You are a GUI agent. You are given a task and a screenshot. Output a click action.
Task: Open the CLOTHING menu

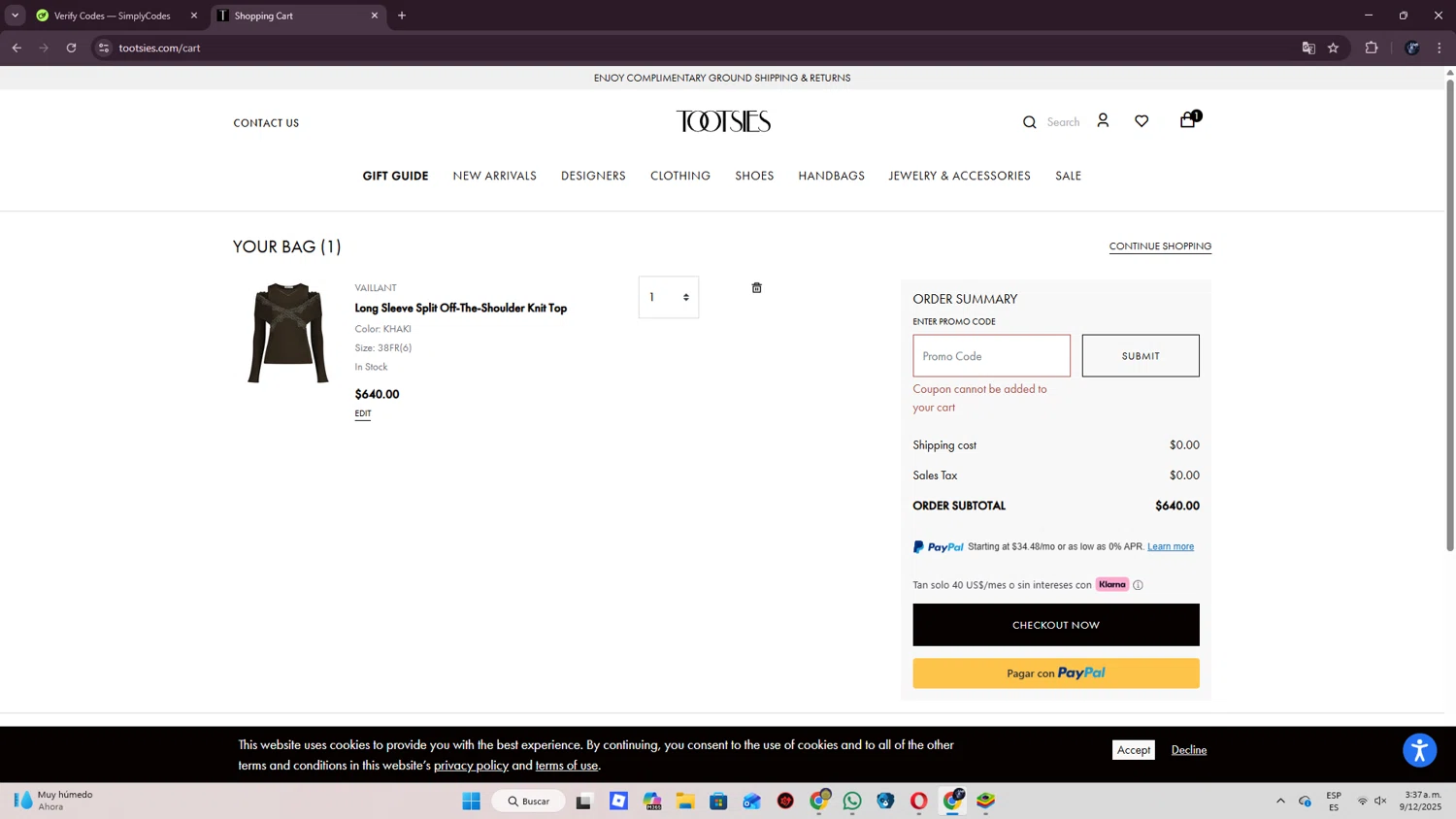[x=680, y=176]
